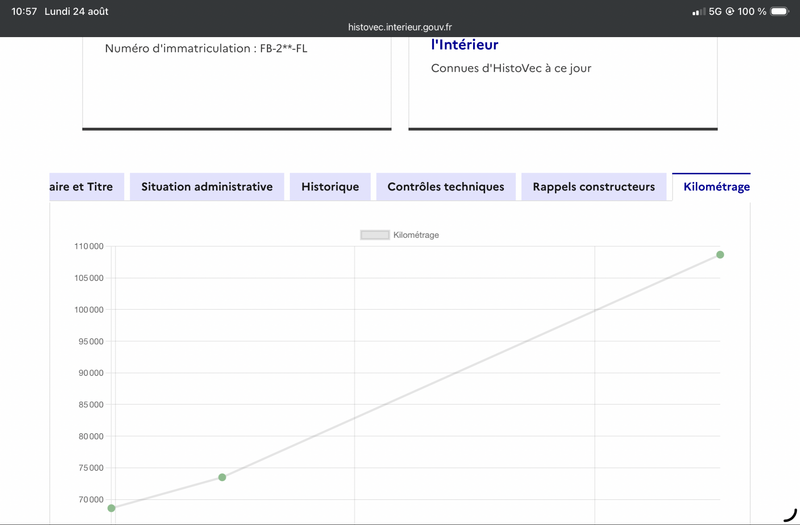800x525 pixels.
Task: Select the Kilométrage tab
Action: point(712,187)
